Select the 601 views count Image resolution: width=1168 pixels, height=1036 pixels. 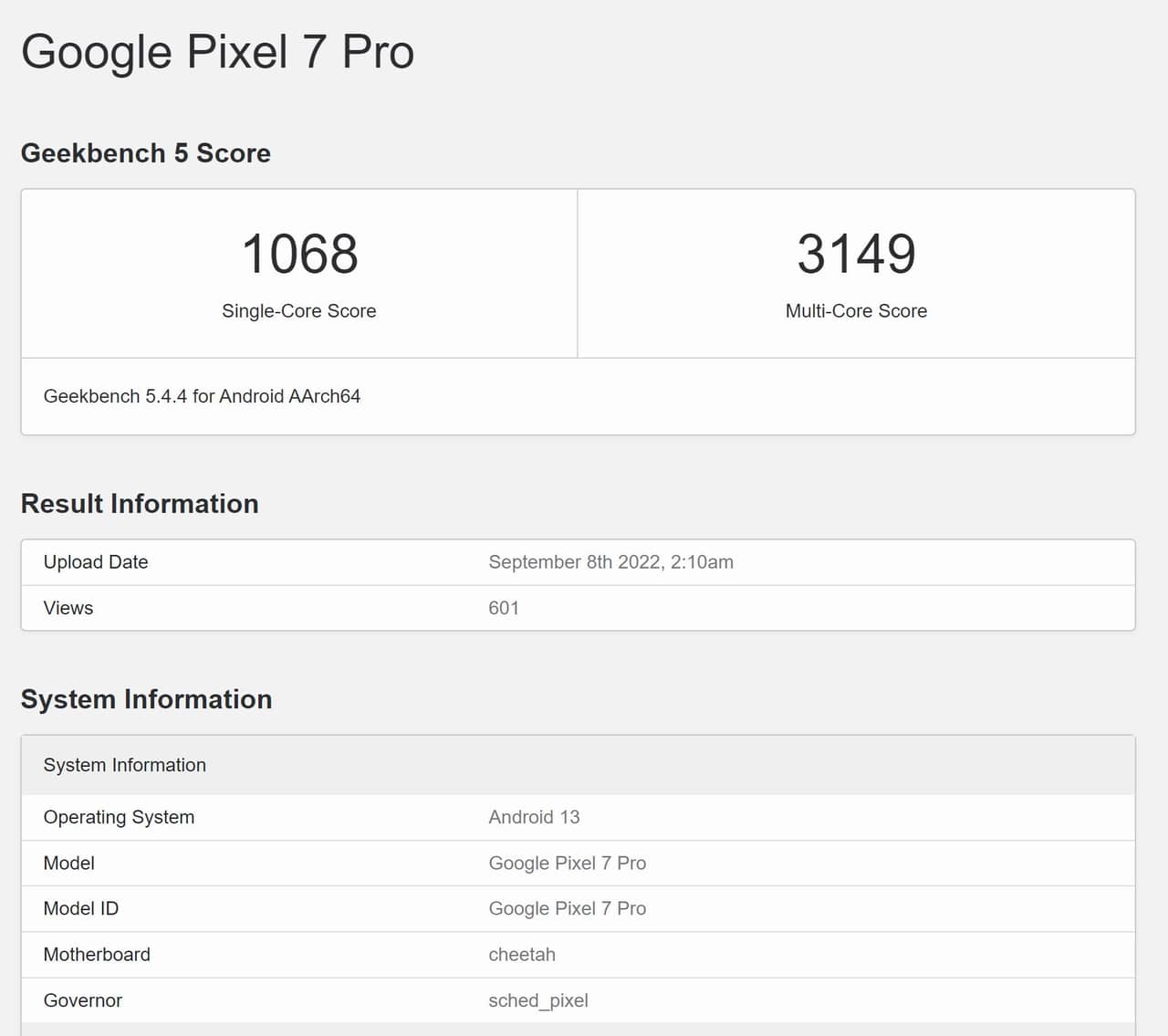[x=504, y=608]
